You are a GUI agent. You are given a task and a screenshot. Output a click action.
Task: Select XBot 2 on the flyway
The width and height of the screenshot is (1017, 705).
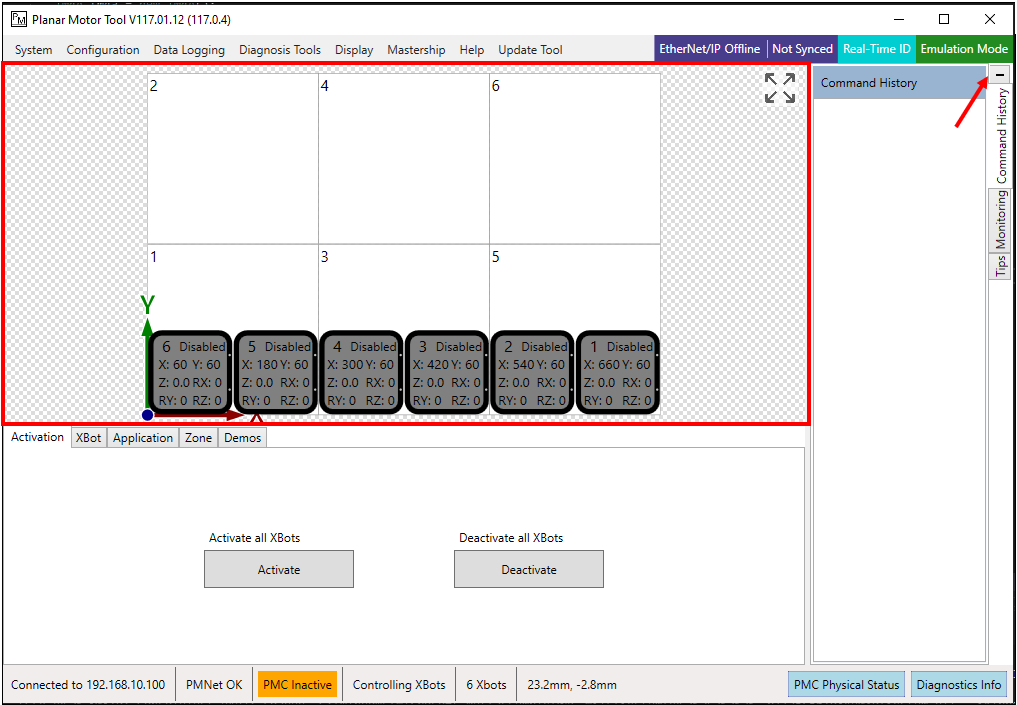(x=532, y=373)
